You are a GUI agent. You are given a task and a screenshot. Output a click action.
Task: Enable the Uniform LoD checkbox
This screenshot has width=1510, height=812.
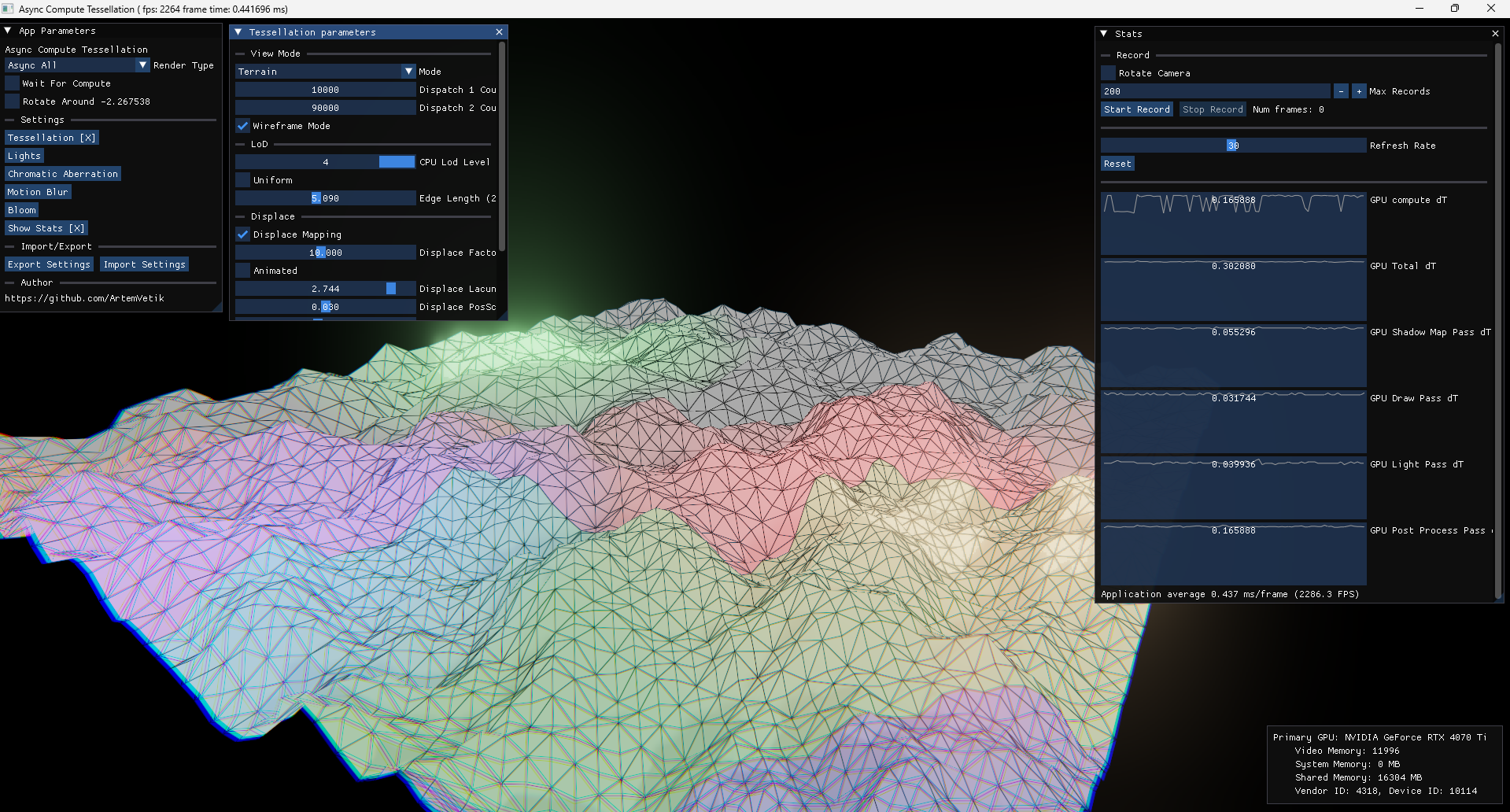click(x=242, y=180)
